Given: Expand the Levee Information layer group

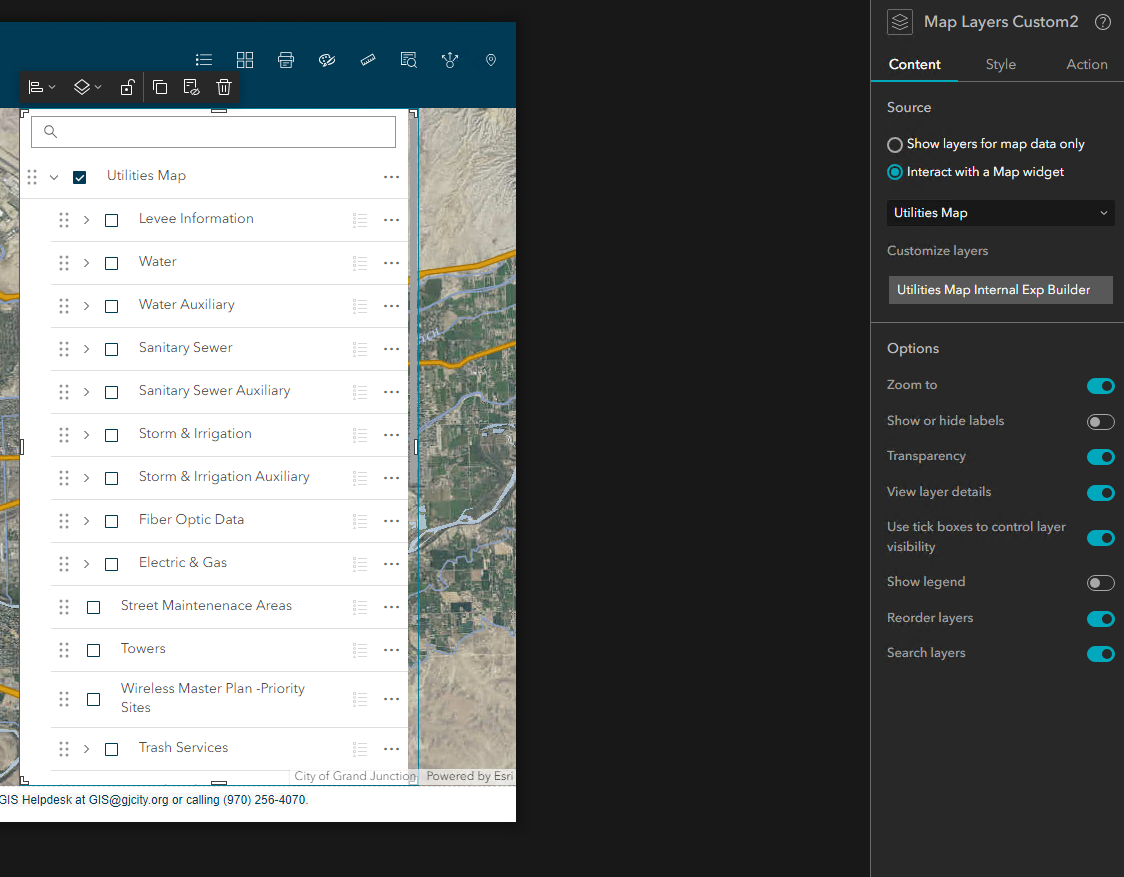Looking at the screenshot, I should point(86,220).
